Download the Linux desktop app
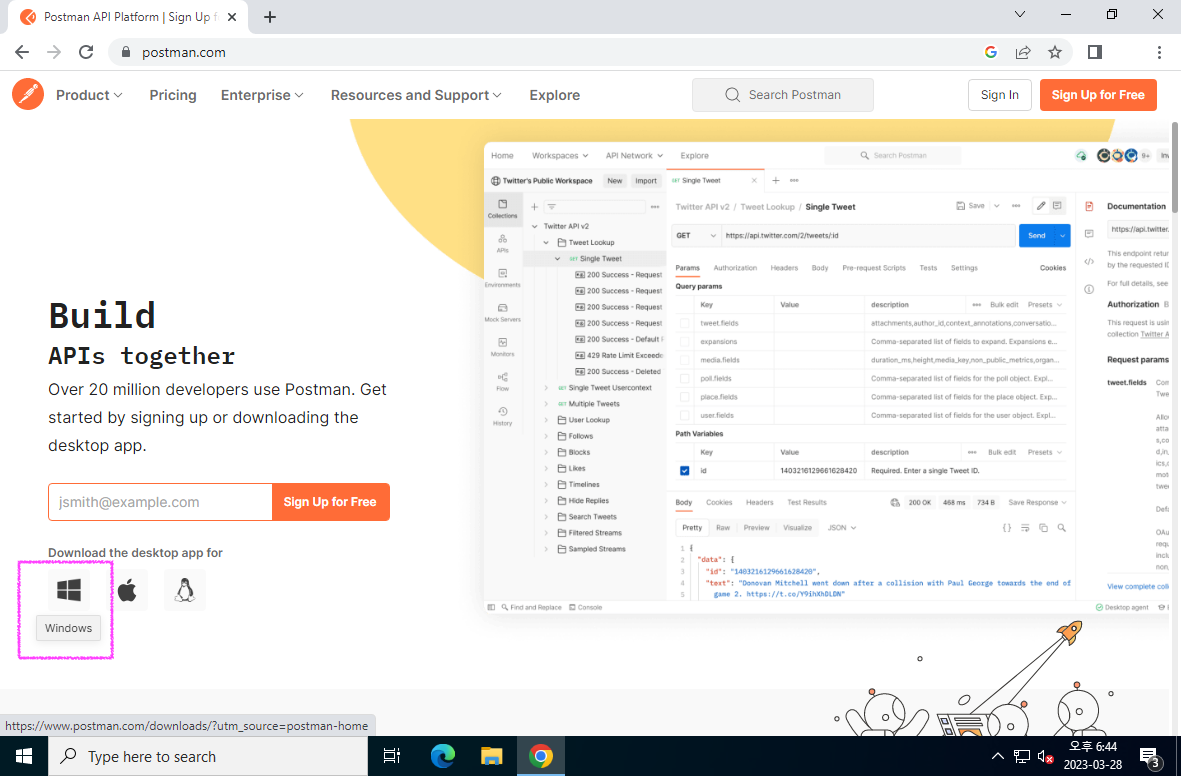The height and width of the screenshot is (776, 1181). 185,589
